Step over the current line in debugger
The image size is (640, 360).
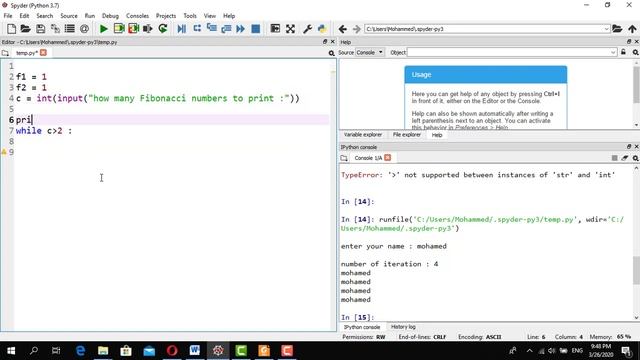(x=197, y=29)
